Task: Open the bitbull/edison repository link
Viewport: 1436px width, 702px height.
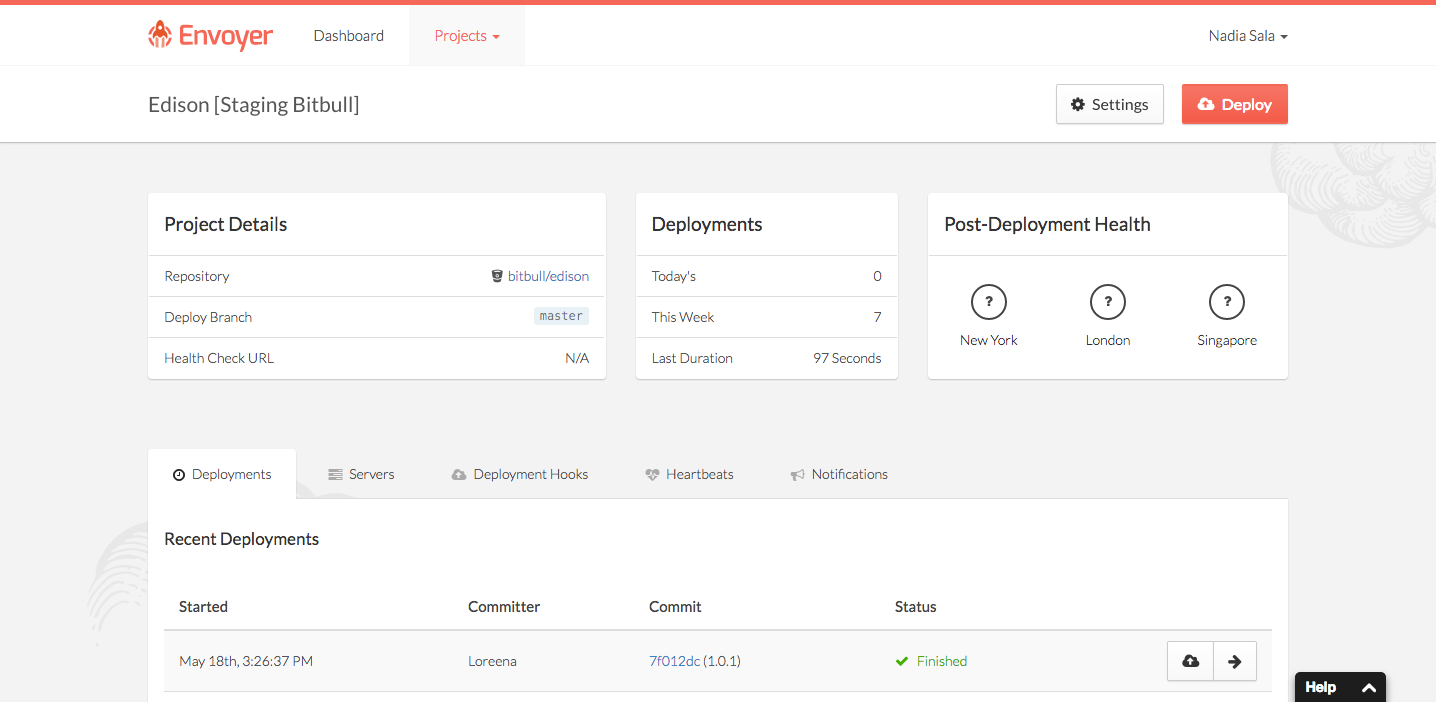Action: 548,276
